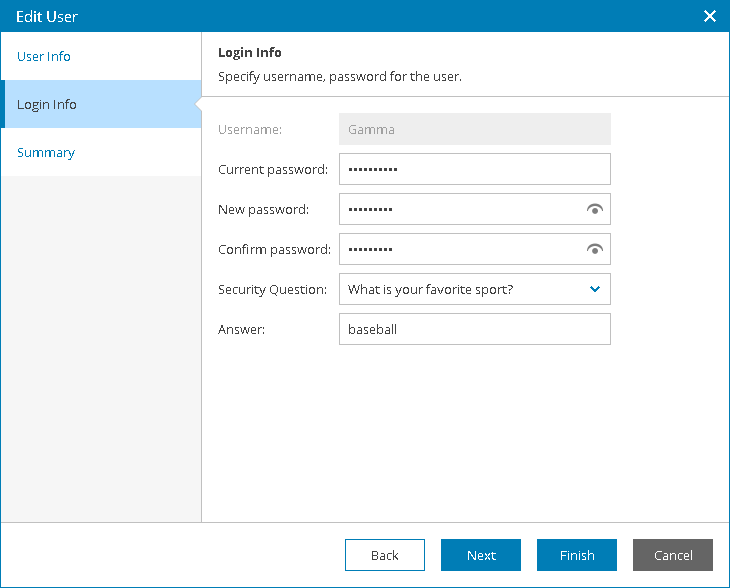
Task: Click the Back button
Action: point(385,555)
